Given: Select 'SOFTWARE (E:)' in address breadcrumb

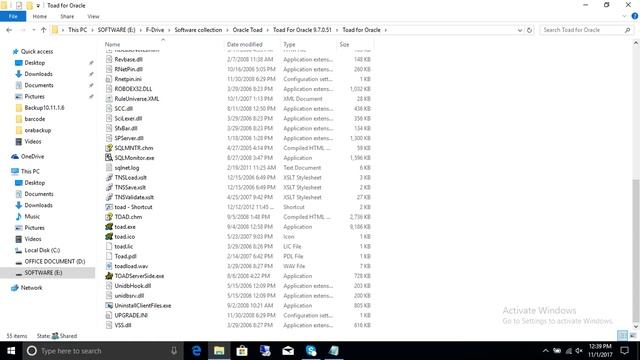Looking at the screenshot, I should pyautogui.click(x=116, y=30).
